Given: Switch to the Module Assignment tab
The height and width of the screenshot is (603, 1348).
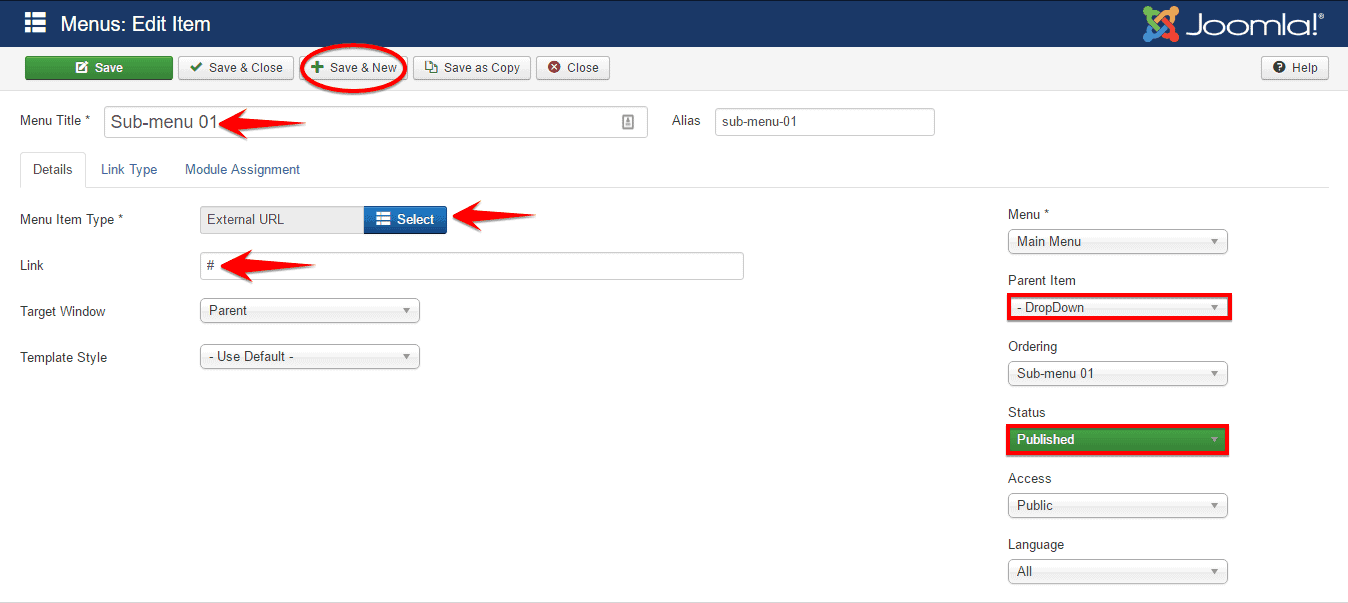Looking at the screenshot, I should 242,169.
